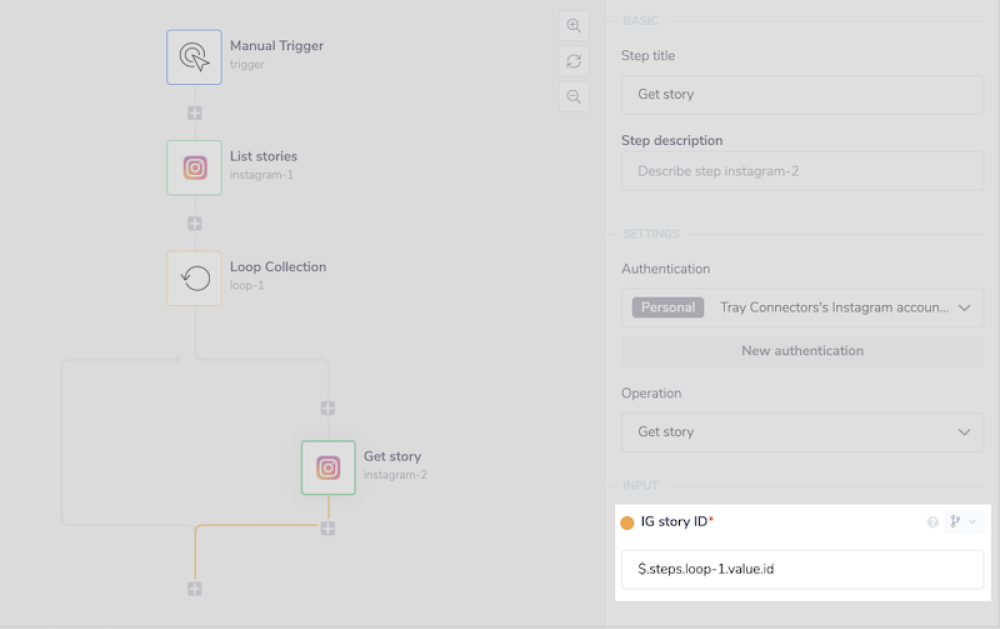Zoom in on the workflow canvas

click(x=573, y=26)
